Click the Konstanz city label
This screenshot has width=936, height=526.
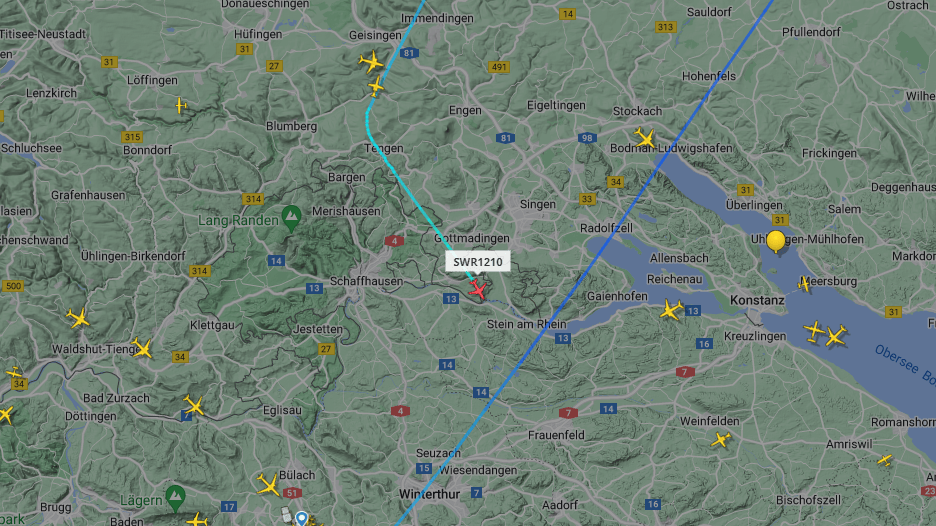(x=757, y=300)
